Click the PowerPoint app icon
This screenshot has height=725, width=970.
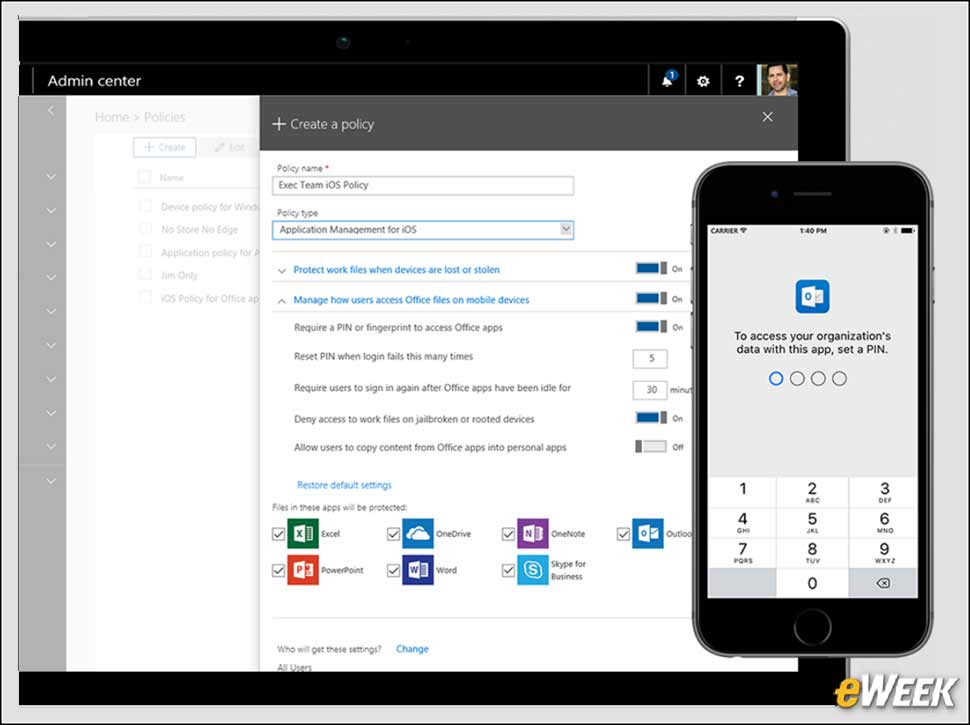[x=303, y=570]
